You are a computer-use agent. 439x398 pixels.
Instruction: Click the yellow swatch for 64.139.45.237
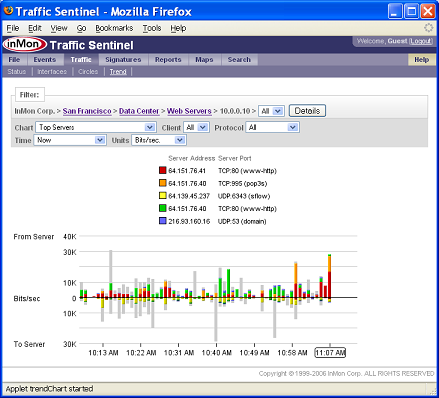pyautogui.click(x=163, y=196)
